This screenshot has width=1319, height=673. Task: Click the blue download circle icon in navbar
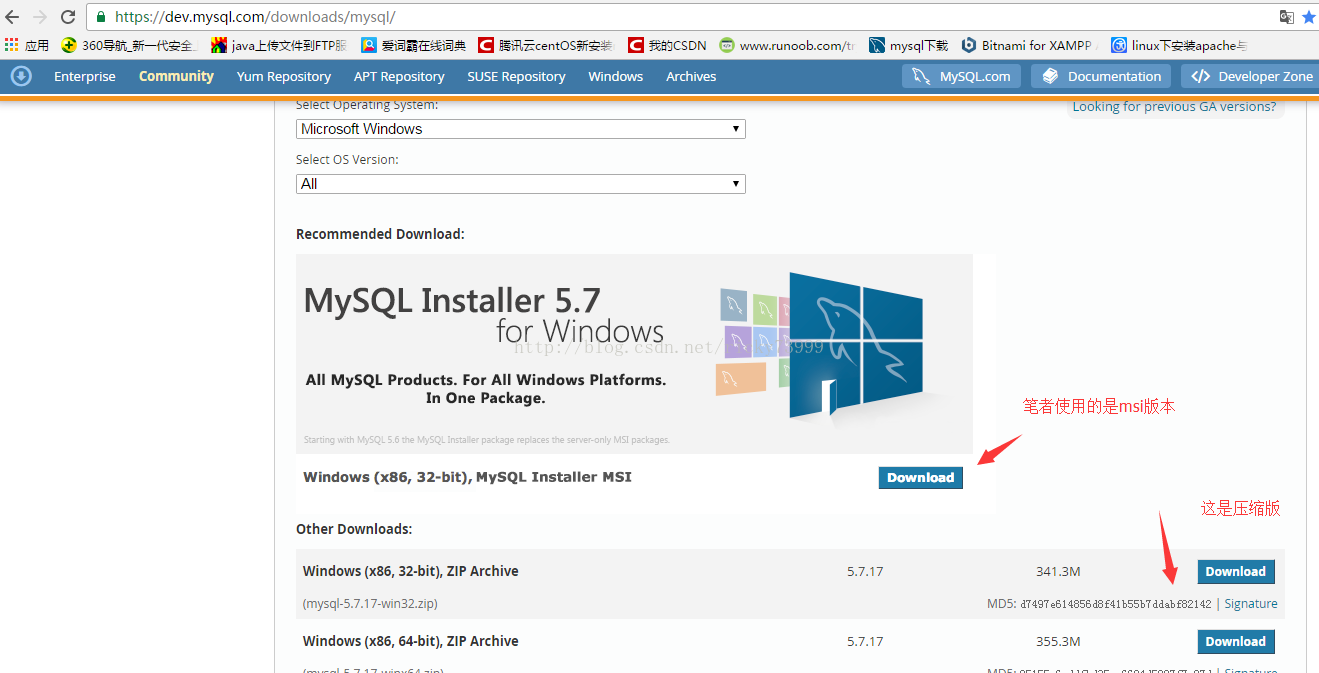tap(21, 76)
